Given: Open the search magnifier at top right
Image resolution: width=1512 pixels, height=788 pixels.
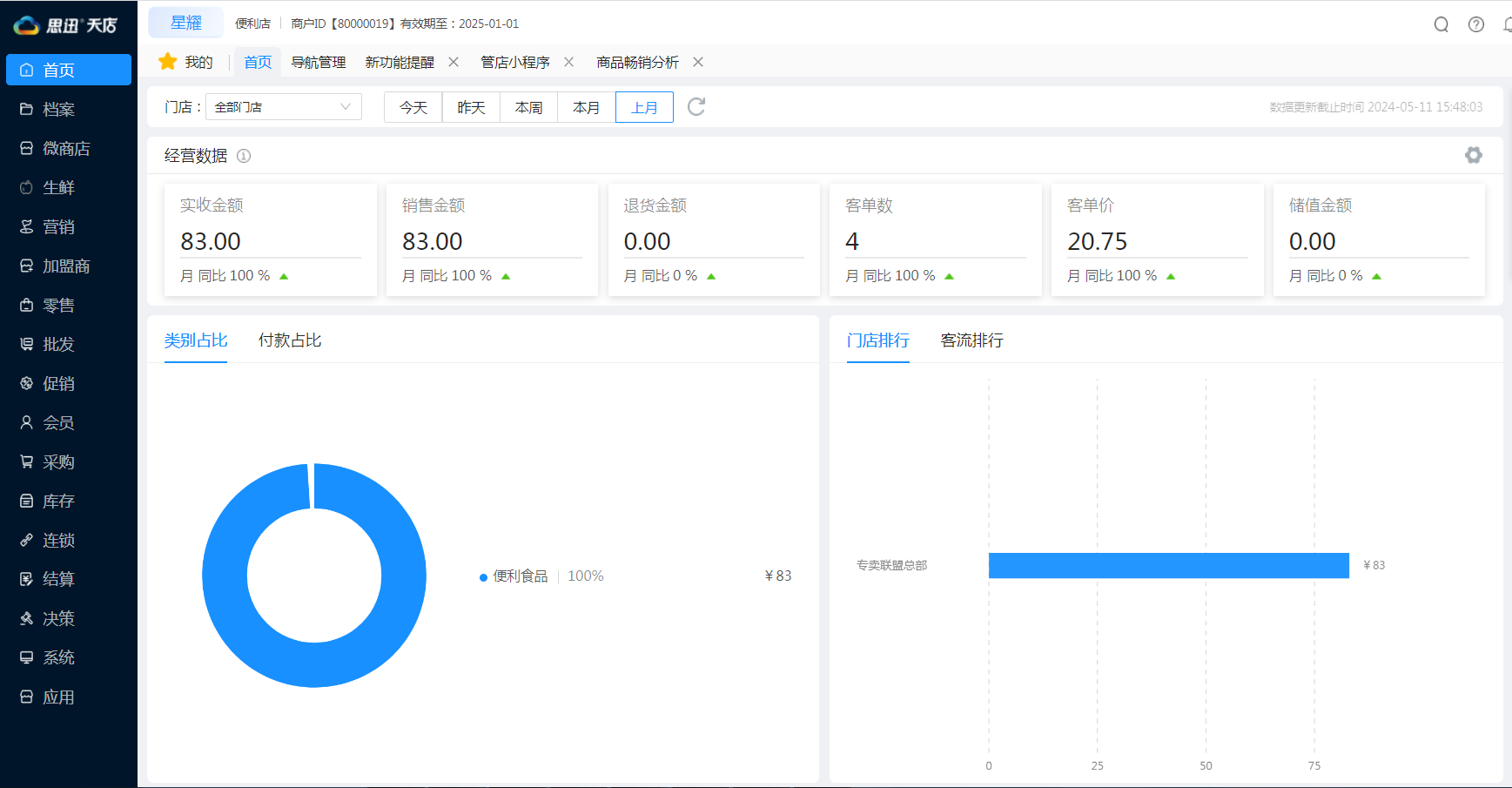Looking at the screenshot, I should pos(1441,24).
